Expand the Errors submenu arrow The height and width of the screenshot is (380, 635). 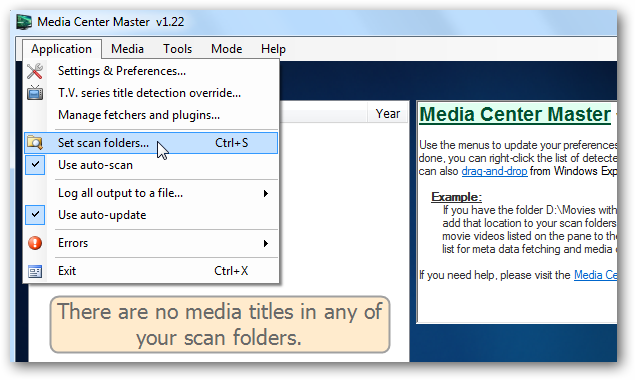pos(266,243)
